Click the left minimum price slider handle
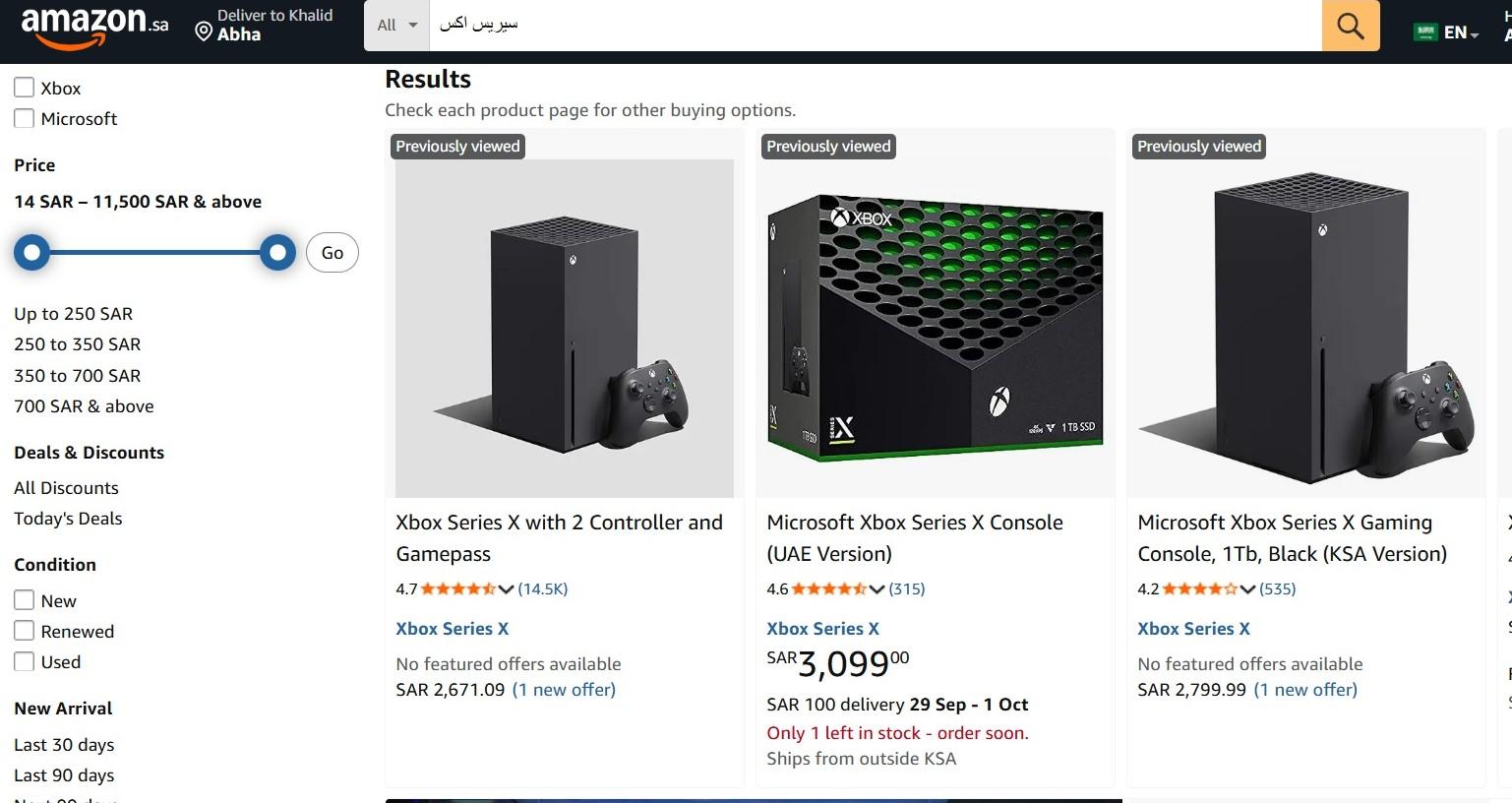This screenshot has width=1512, height=803. click(x=31, y=253)
